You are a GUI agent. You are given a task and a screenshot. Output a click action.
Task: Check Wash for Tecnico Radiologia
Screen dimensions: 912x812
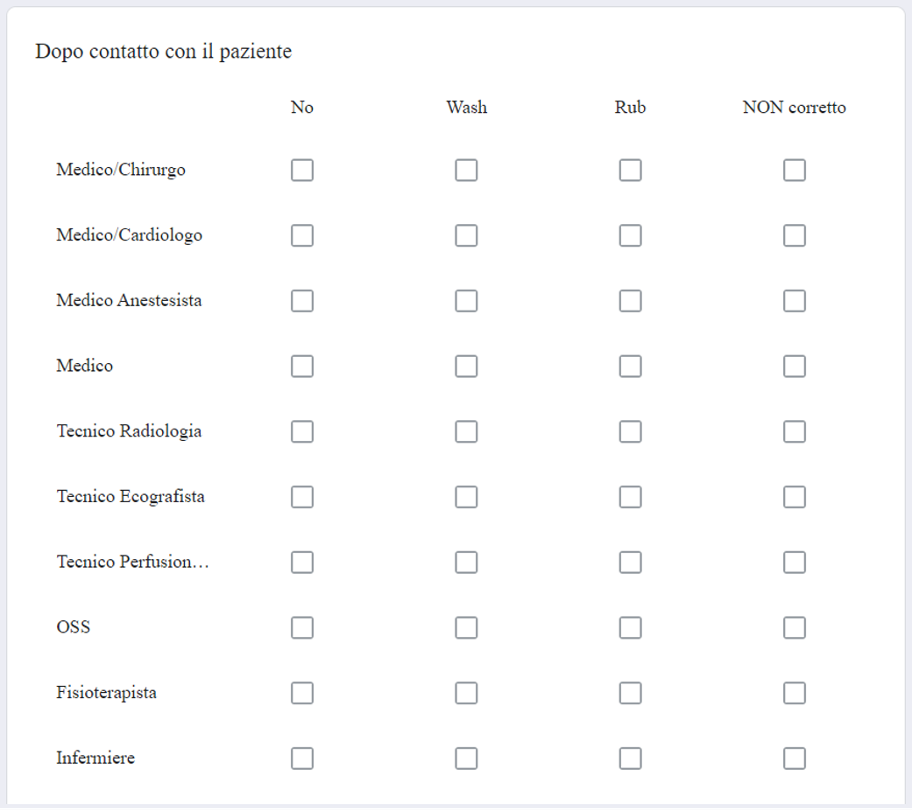point(466,432)
